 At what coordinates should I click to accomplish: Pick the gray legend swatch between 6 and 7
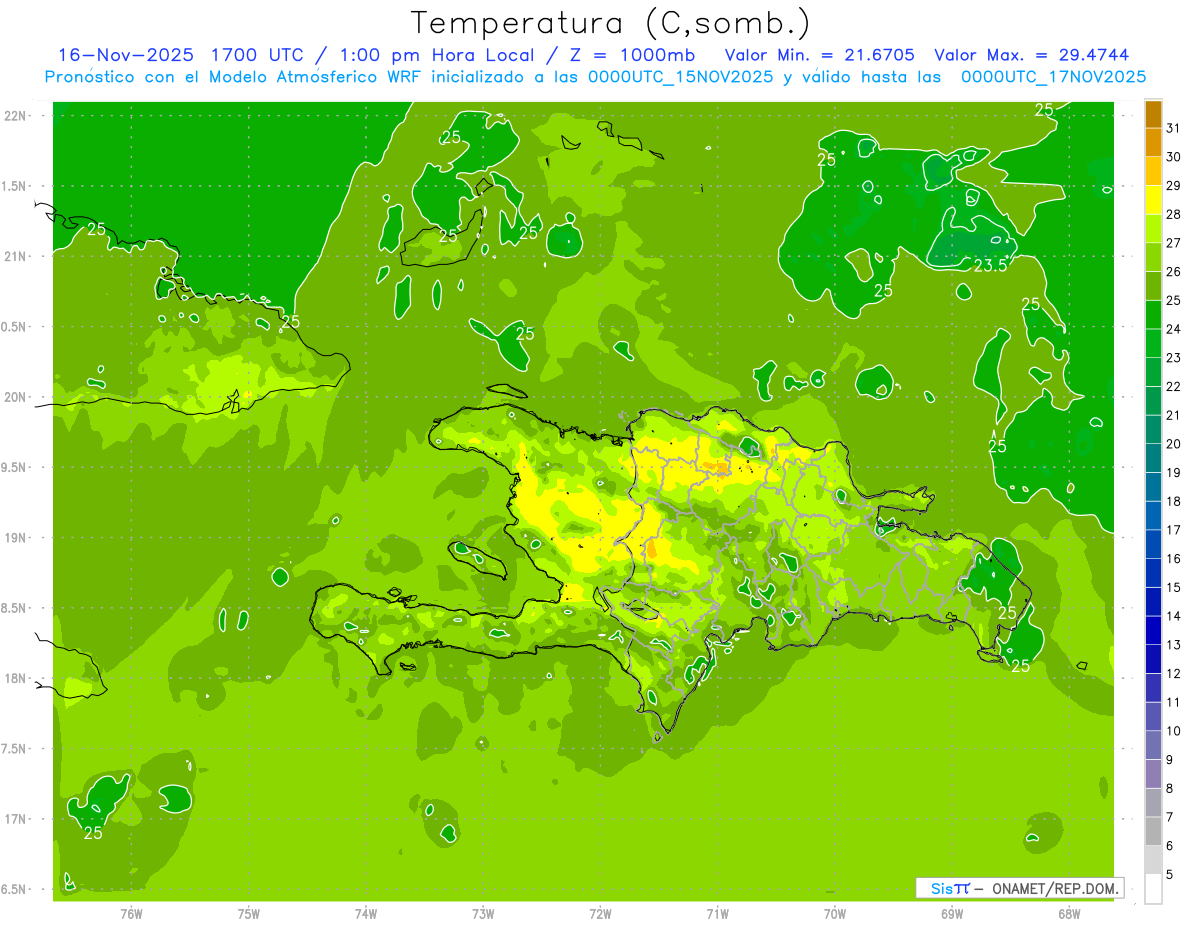(x=1153, y=831)
